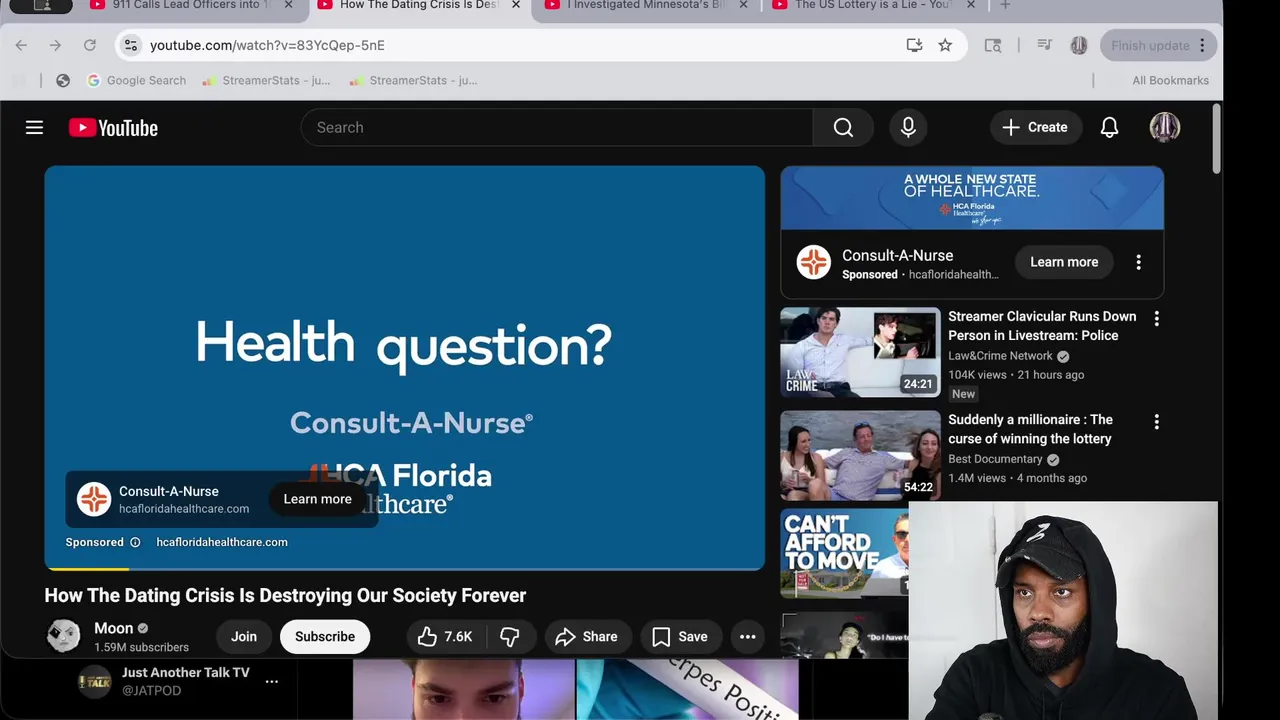Click the Consult-A-Nurse ad logo overlay
Screen dimensions: 1280x720
[94, 499]
